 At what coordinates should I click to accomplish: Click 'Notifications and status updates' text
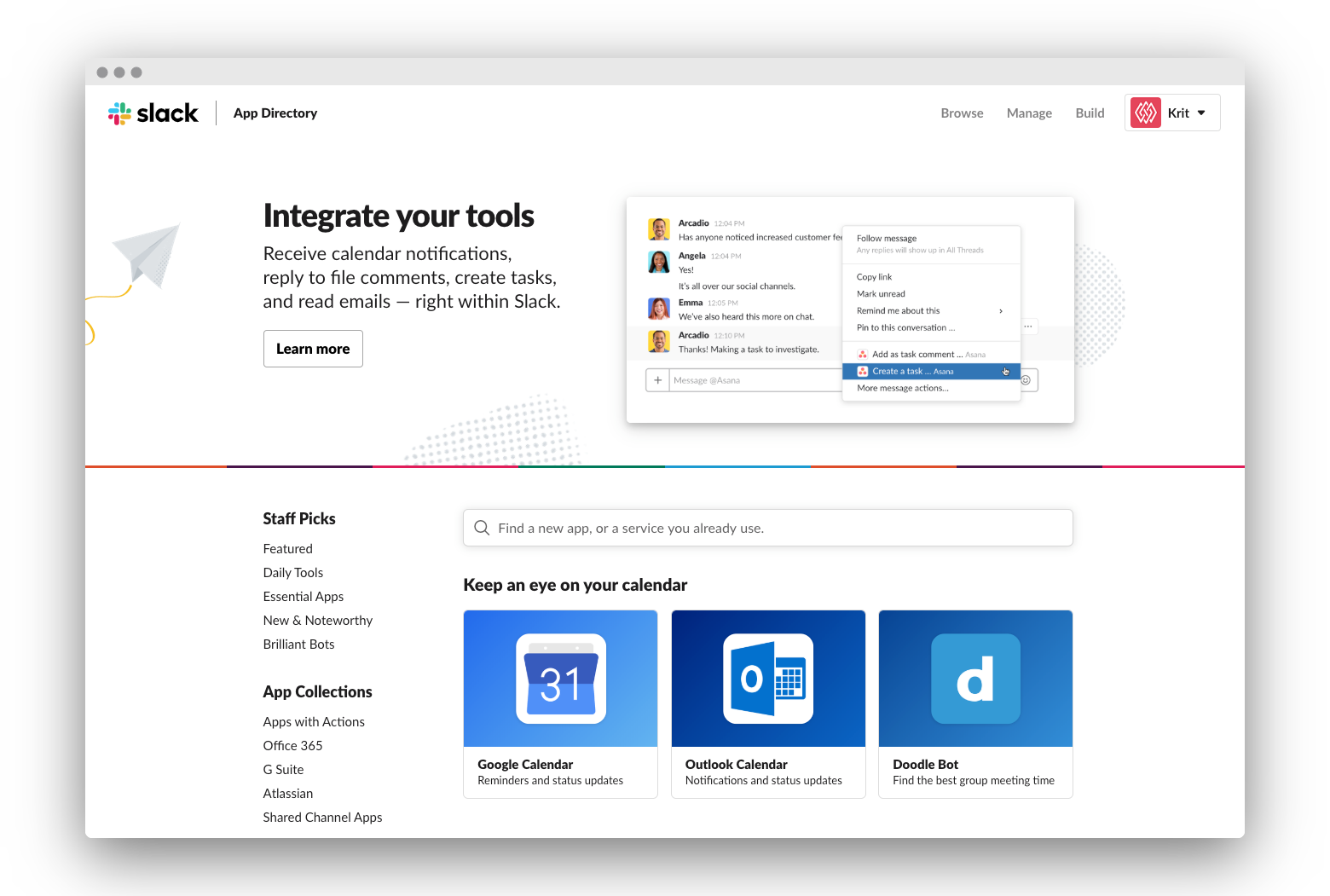764,781
